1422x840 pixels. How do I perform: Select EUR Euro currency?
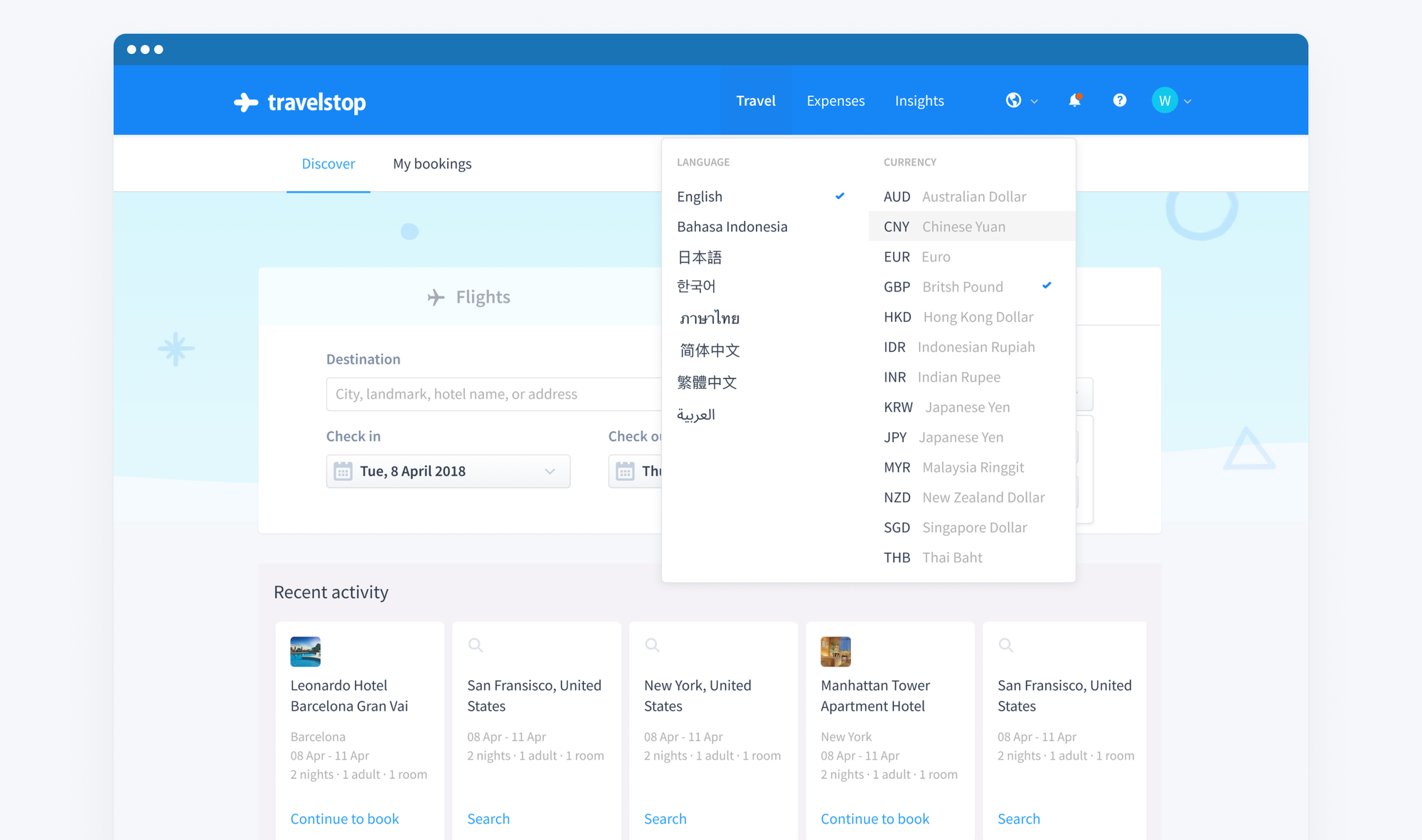point(972,257)
